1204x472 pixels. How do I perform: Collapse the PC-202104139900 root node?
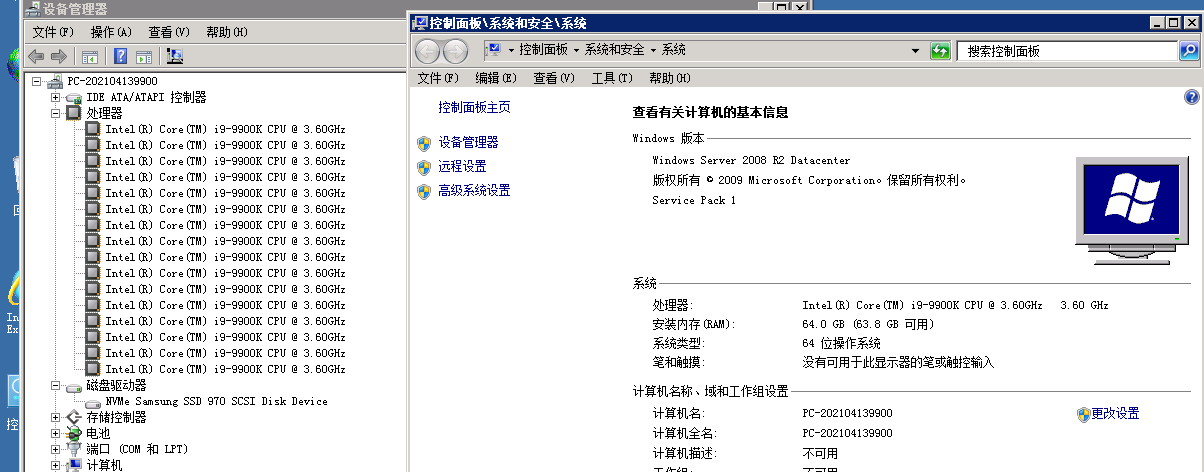(38, 82)
